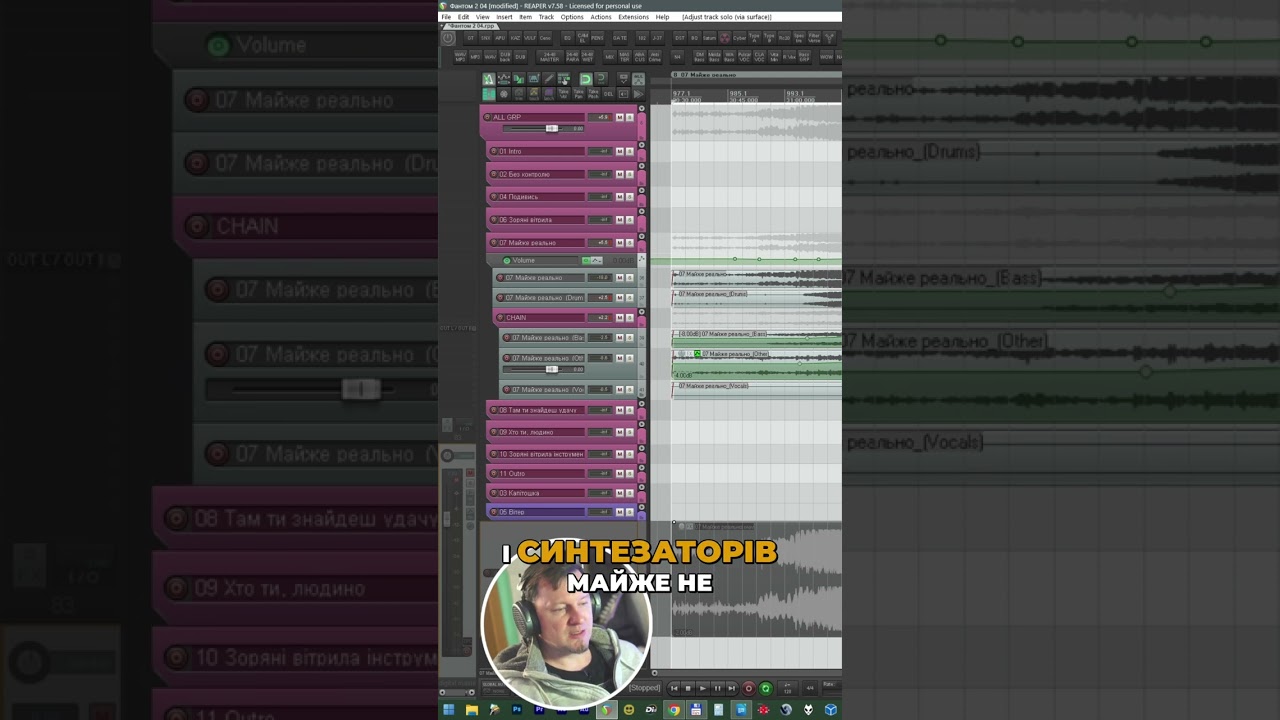Mute the 04 Подивись track
The height and width of the screenshot is (720, 1280).
pos(620,197)
